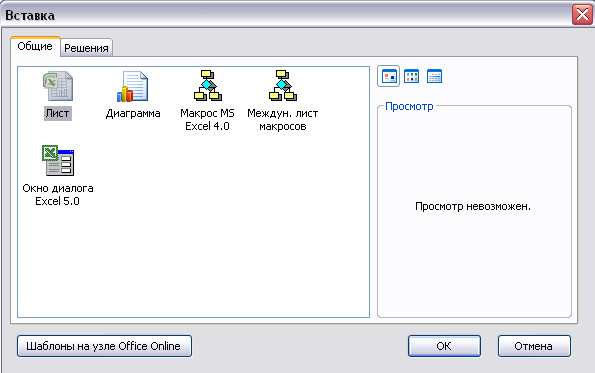The width and height of the screenshot is (595, 373).
Task: Click the Окно диалога Excel 5.0 label
Action: (58, 195)
